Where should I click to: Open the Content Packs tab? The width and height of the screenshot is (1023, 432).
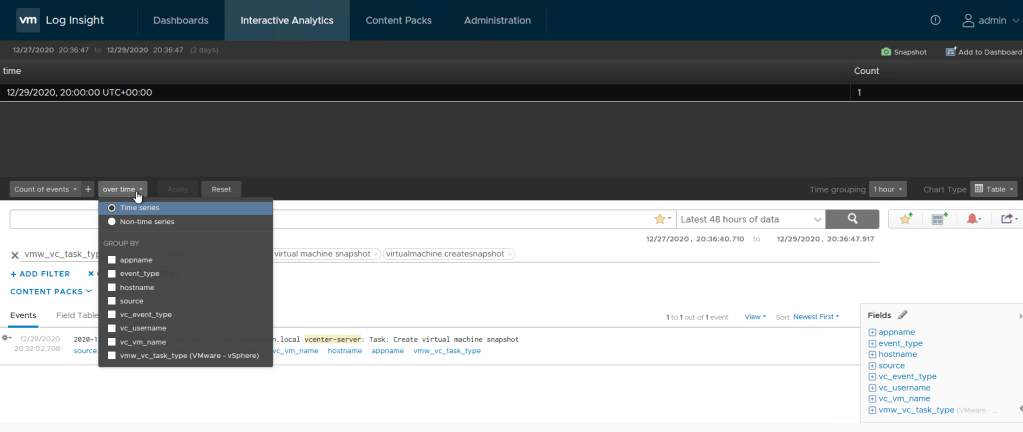(400, 20)
